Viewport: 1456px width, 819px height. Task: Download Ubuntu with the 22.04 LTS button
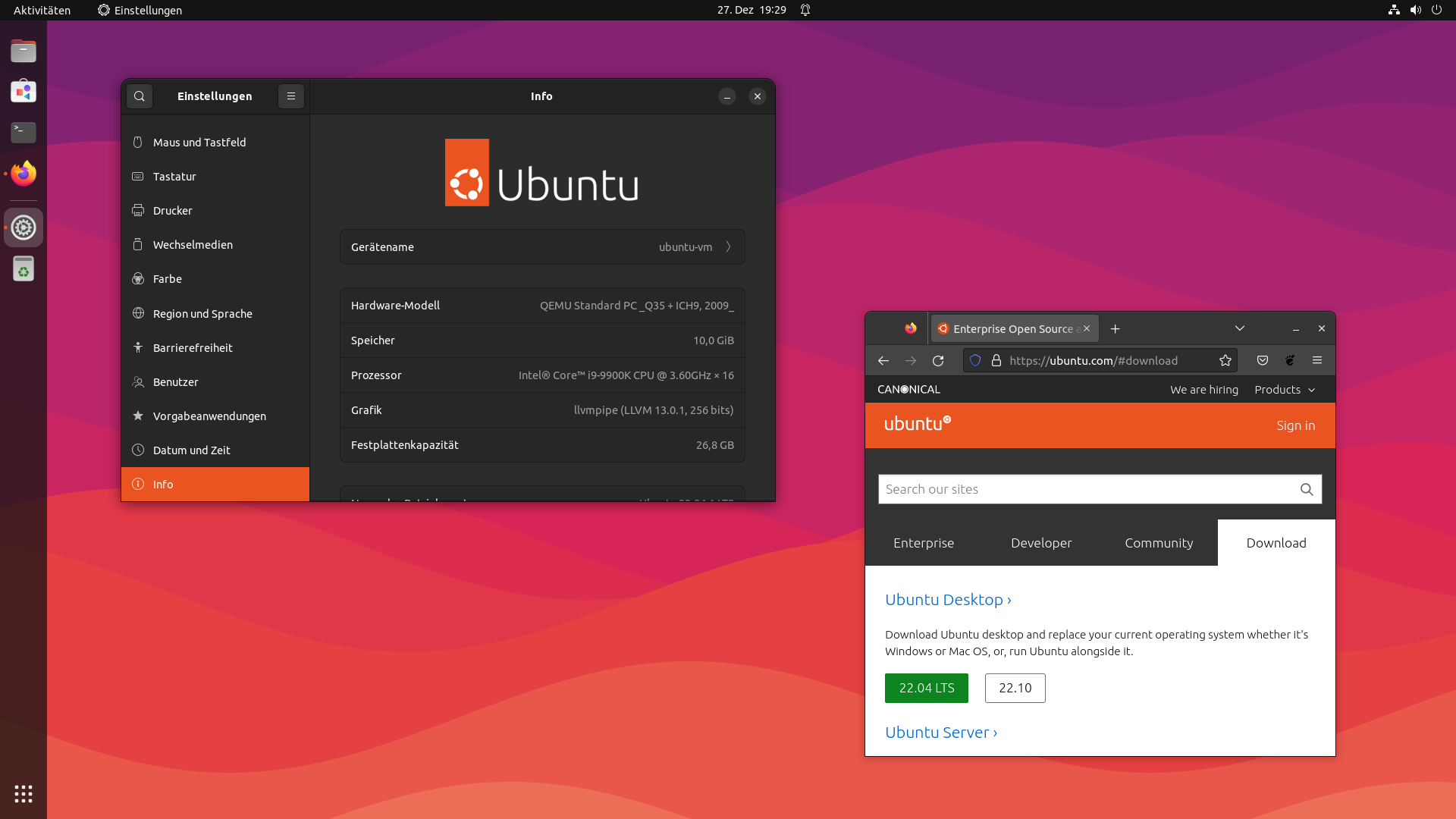tap(926, 688)
